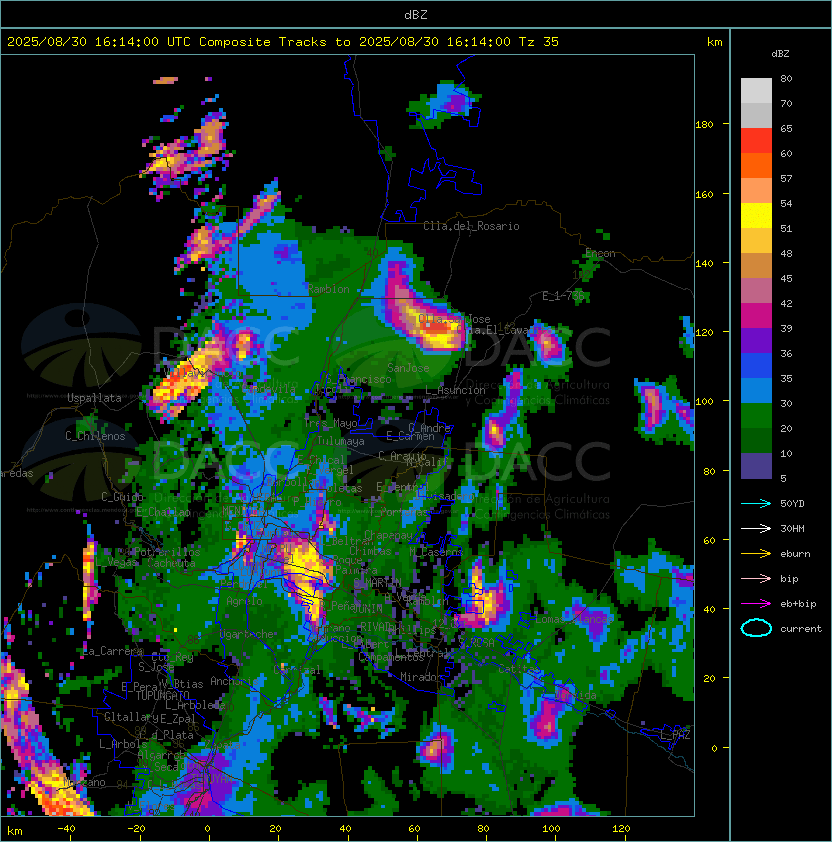Click the 'km' label at bottom-left

15,831
